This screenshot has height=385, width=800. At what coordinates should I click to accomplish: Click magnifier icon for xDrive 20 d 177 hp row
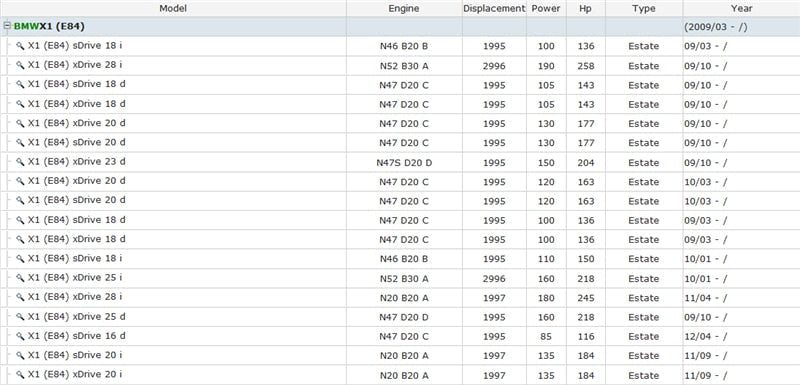coord(20,123)
